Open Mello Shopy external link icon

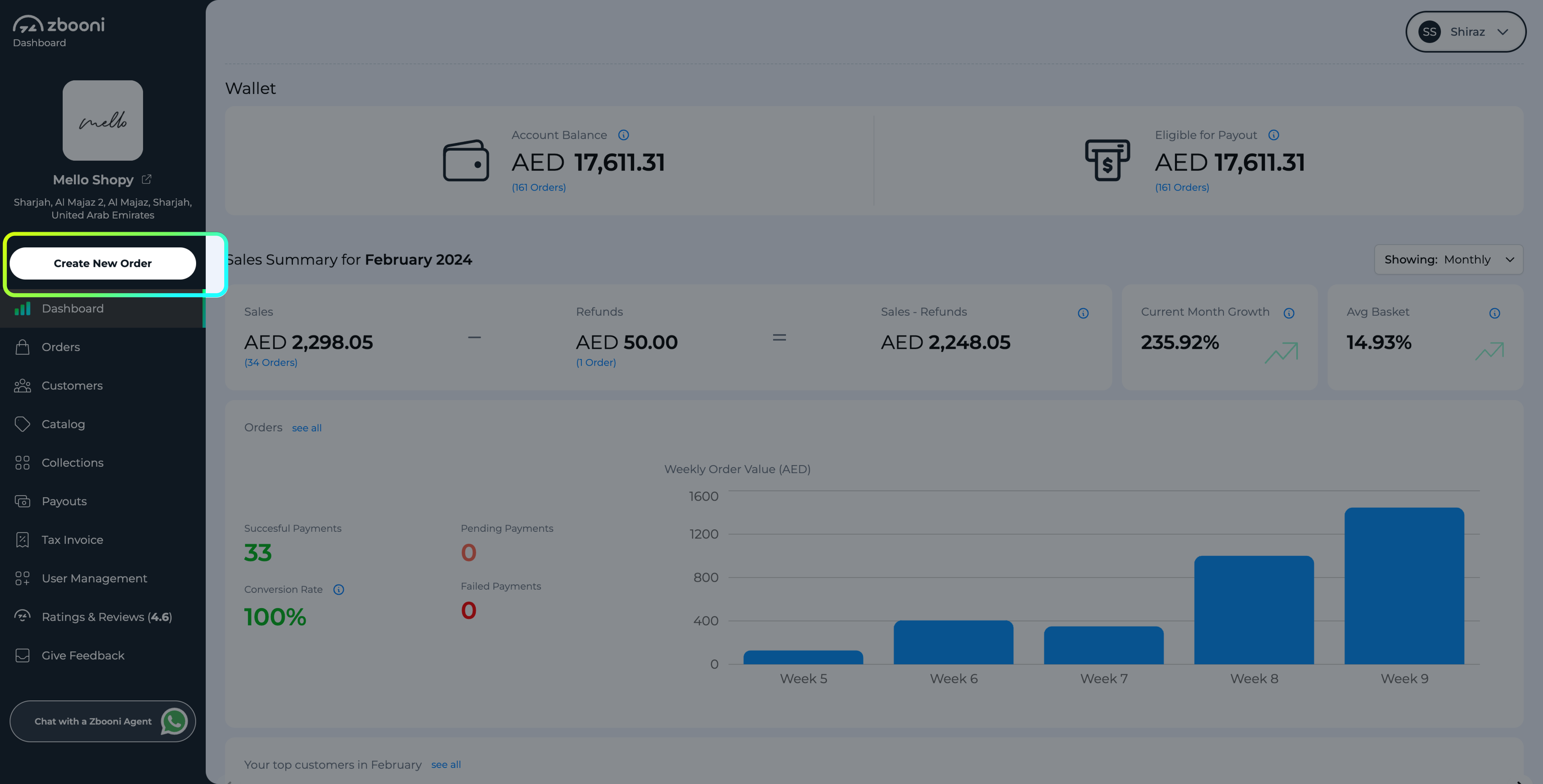tap(147, 179)
